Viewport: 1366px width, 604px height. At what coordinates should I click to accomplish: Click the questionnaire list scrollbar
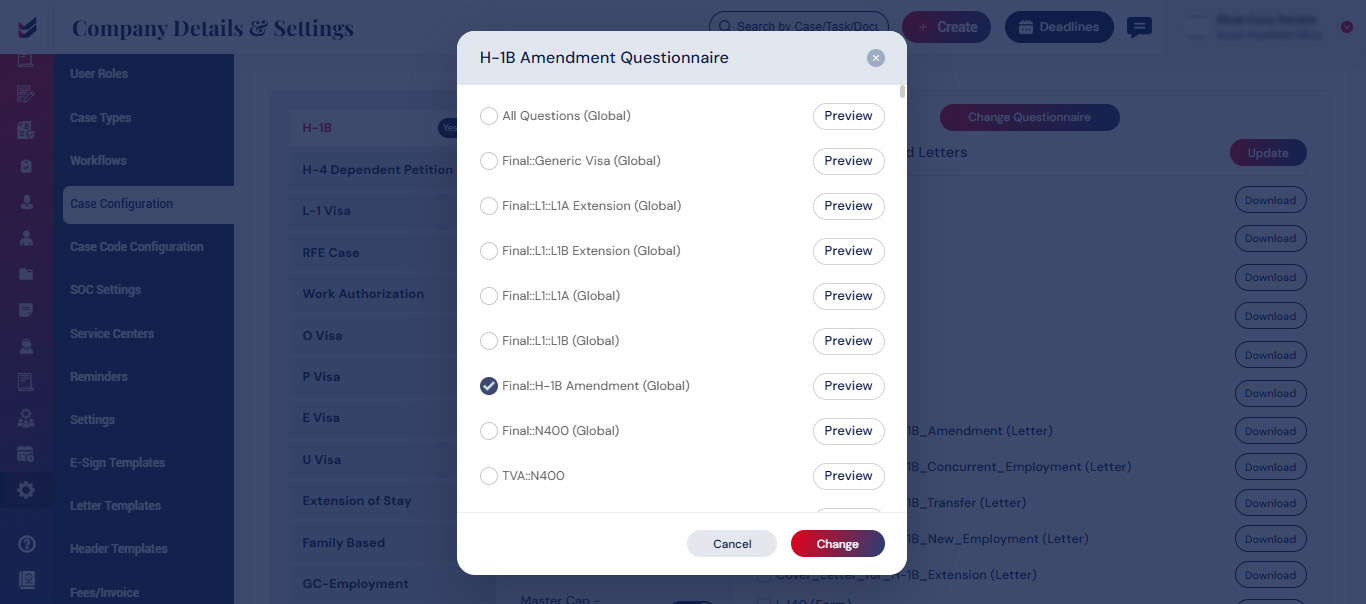[x=903, y=92]
